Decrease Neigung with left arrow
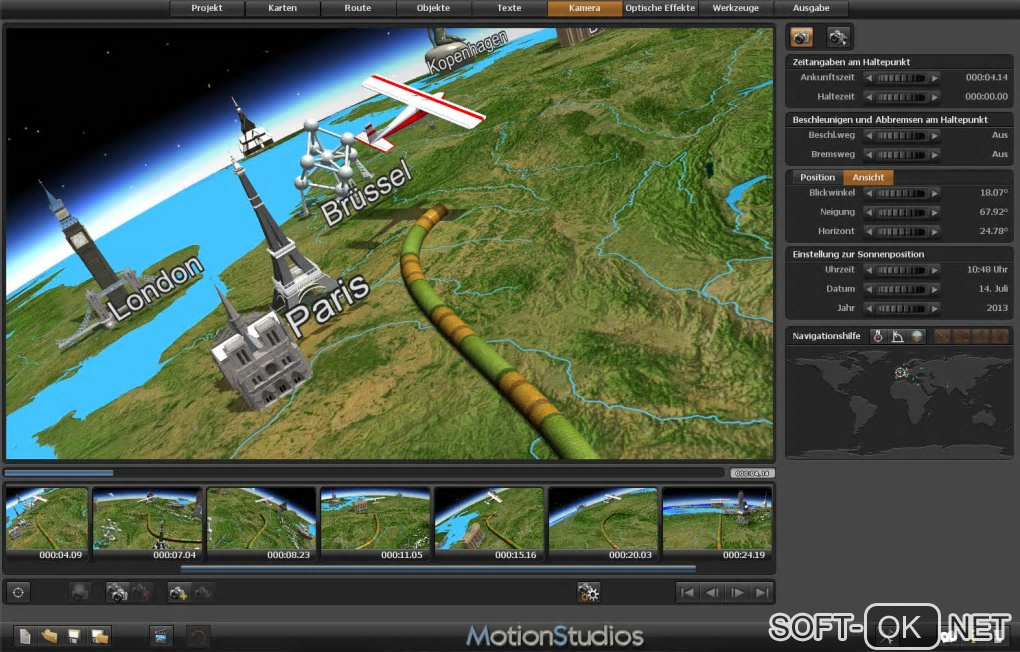Image resolution: width=1020 pixels, height=652 pixels. tap(868, 212)
